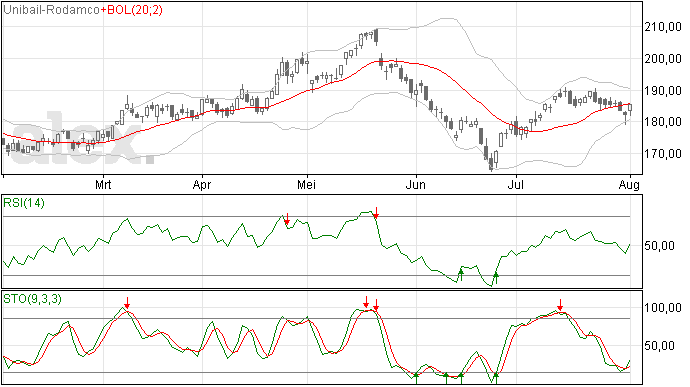Click the RSI(14) panel label

pos(24,203)
